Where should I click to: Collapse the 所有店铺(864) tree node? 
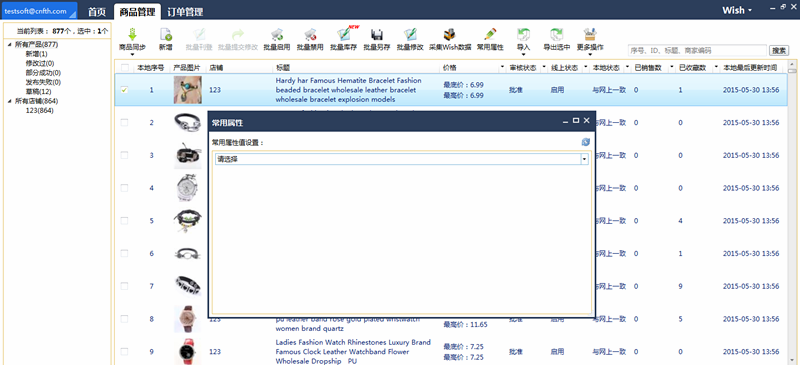(10, 101)
